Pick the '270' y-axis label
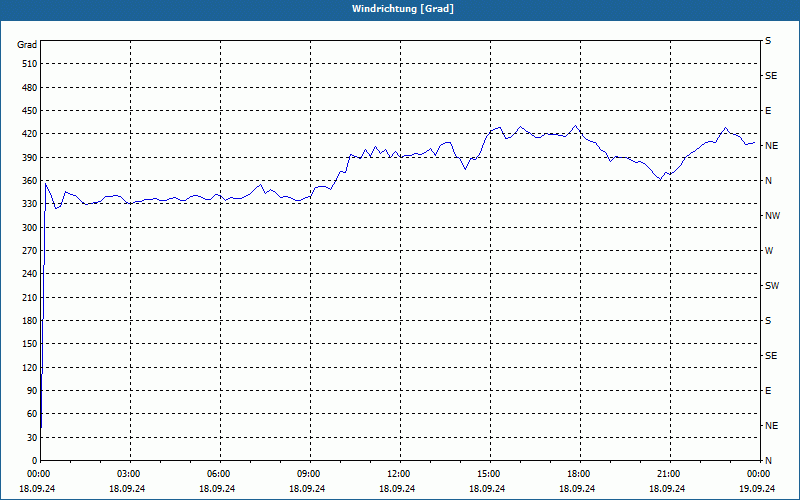 point(30,251)
